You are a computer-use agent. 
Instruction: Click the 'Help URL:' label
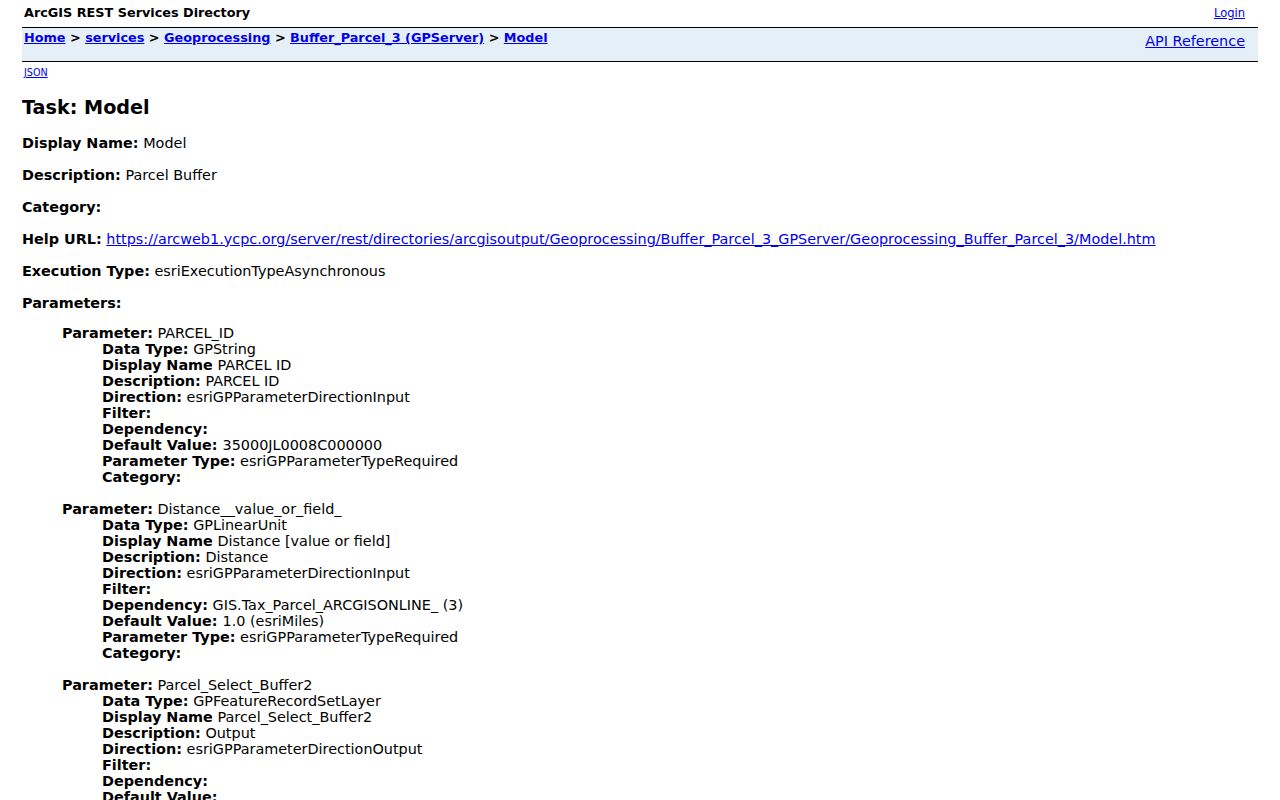(62, 239)
